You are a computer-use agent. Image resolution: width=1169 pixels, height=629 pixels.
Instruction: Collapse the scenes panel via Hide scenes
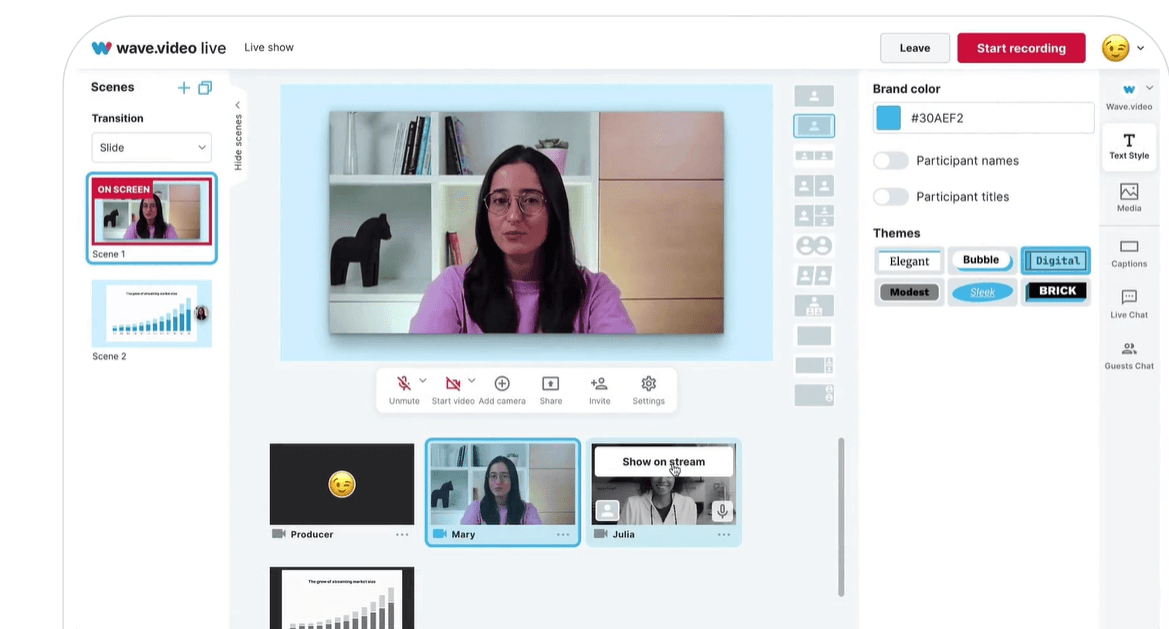pyautogui.click(x=238, y=137)
